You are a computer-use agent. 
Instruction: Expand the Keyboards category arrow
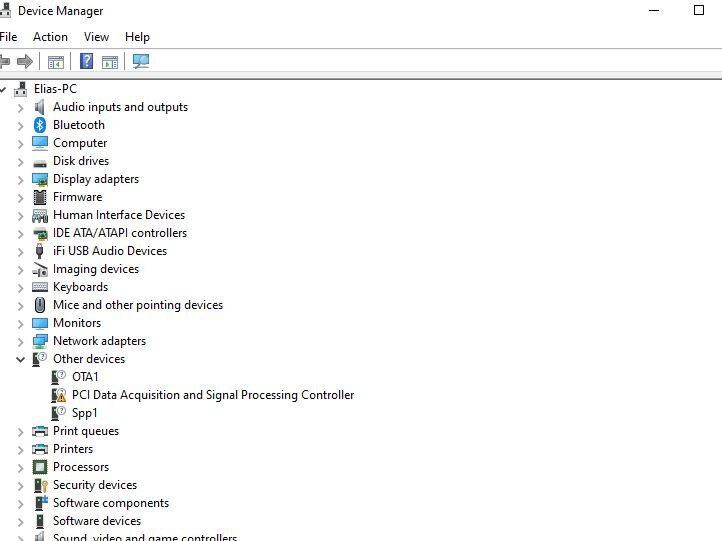tap(20, 288)
